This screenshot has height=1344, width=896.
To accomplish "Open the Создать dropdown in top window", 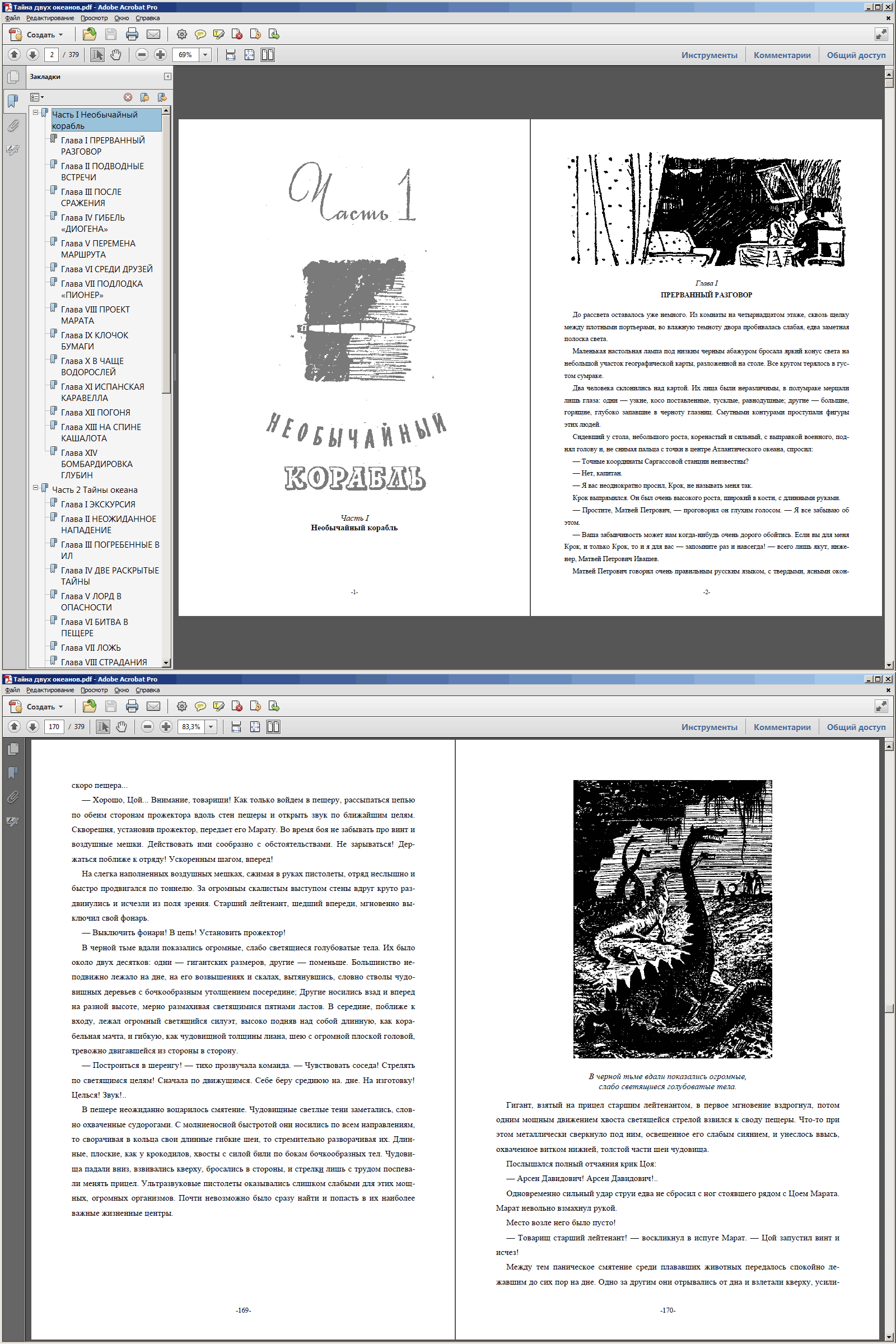I will coord(36,34).
